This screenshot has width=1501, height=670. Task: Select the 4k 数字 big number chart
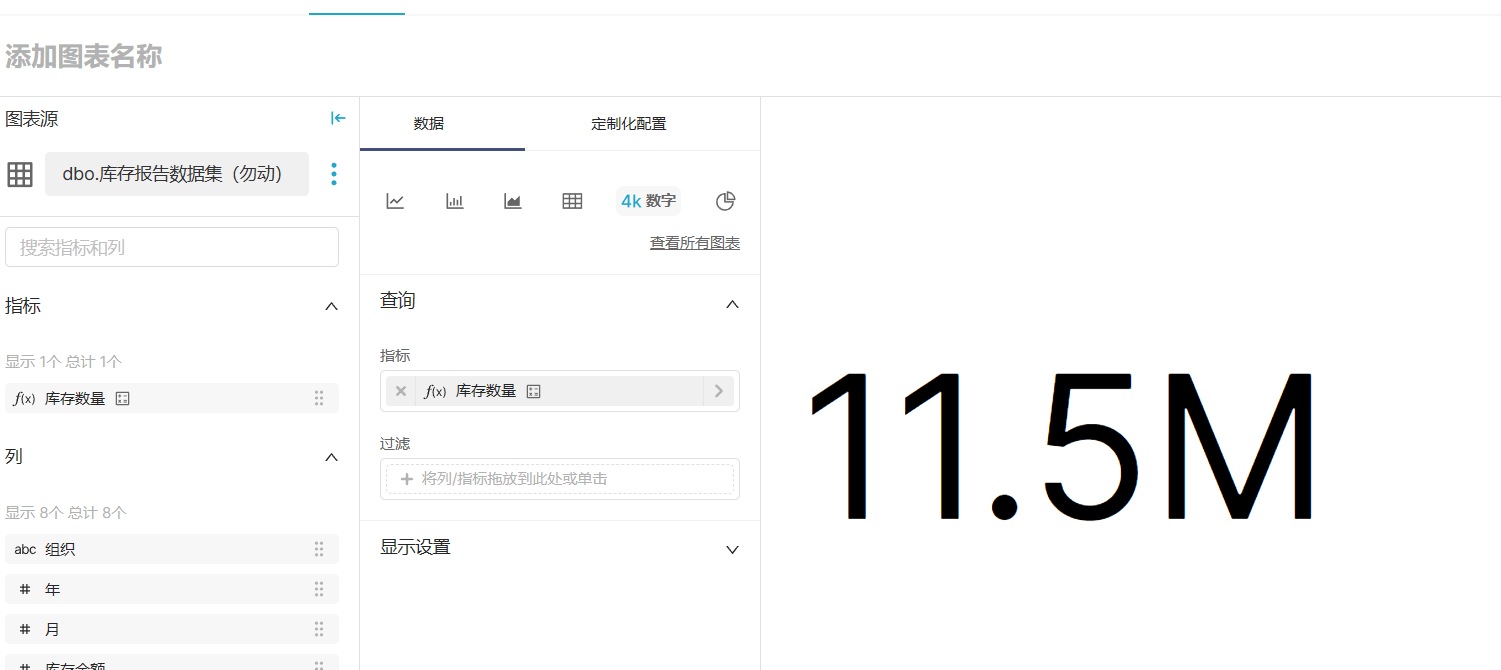[x=648, y=201]
